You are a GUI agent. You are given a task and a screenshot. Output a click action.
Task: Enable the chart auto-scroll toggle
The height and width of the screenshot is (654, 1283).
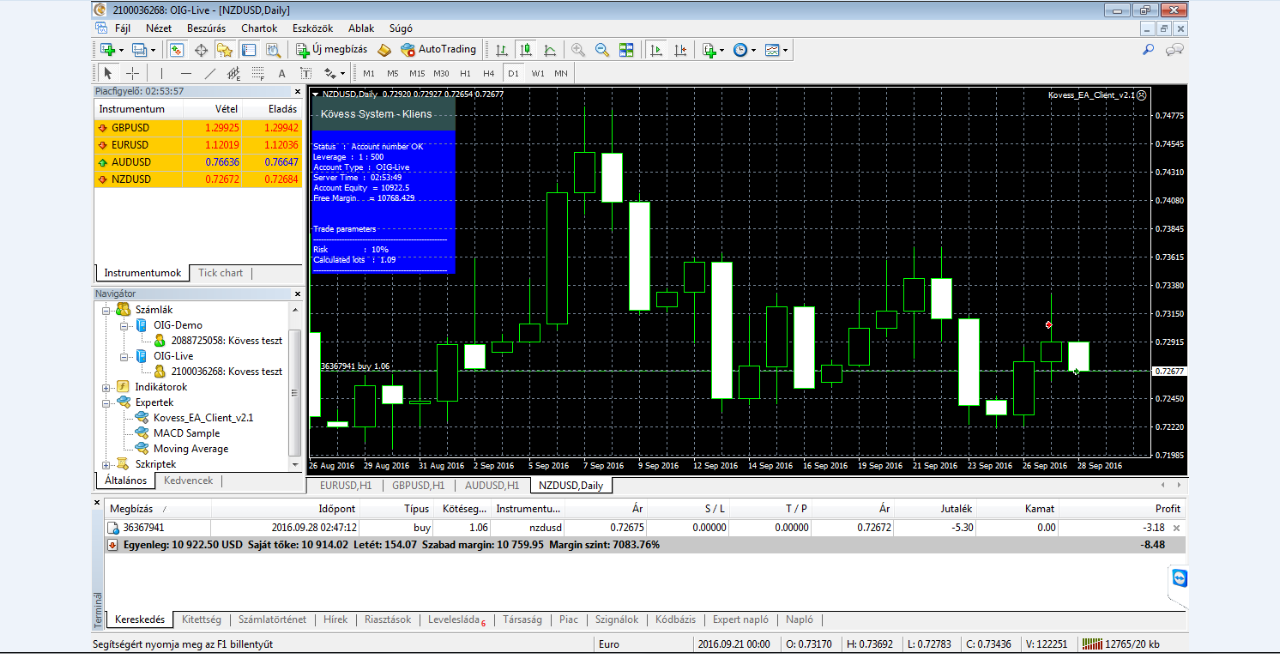tap(657, 49)
